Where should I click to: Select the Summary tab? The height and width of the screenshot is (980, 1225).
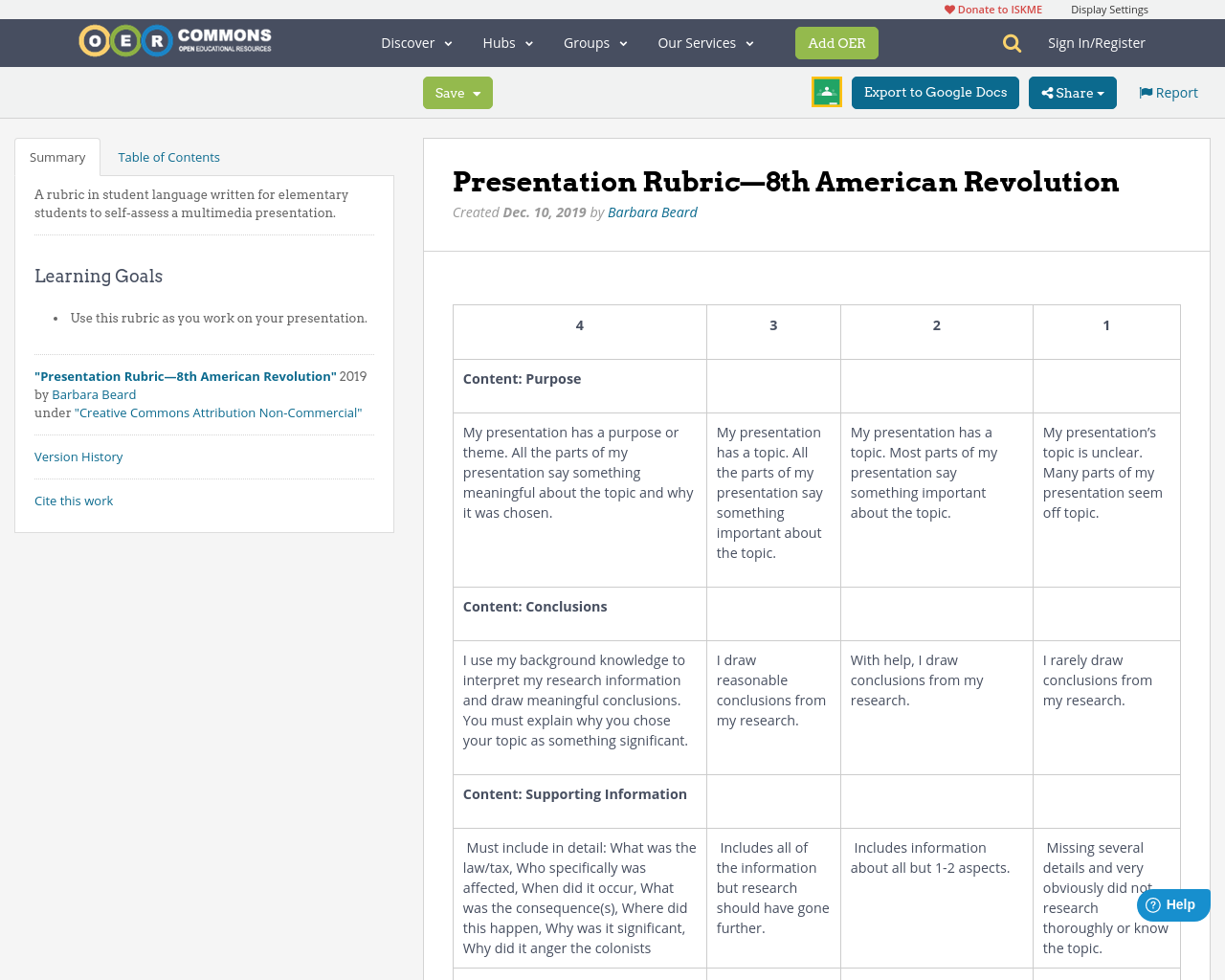[x=56, y=156]
